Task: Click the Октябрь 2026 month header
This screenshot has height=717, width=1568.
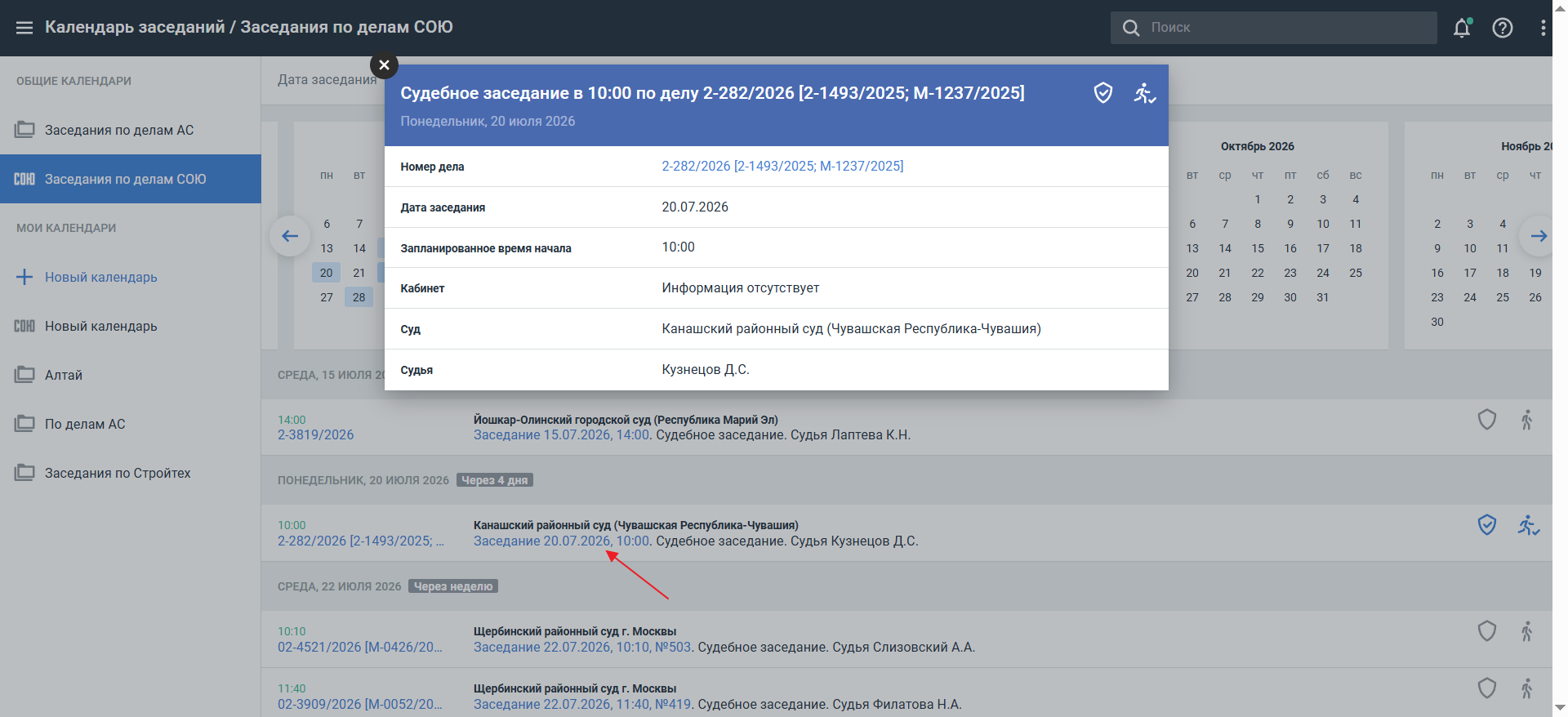Action: coord(1258,146)
